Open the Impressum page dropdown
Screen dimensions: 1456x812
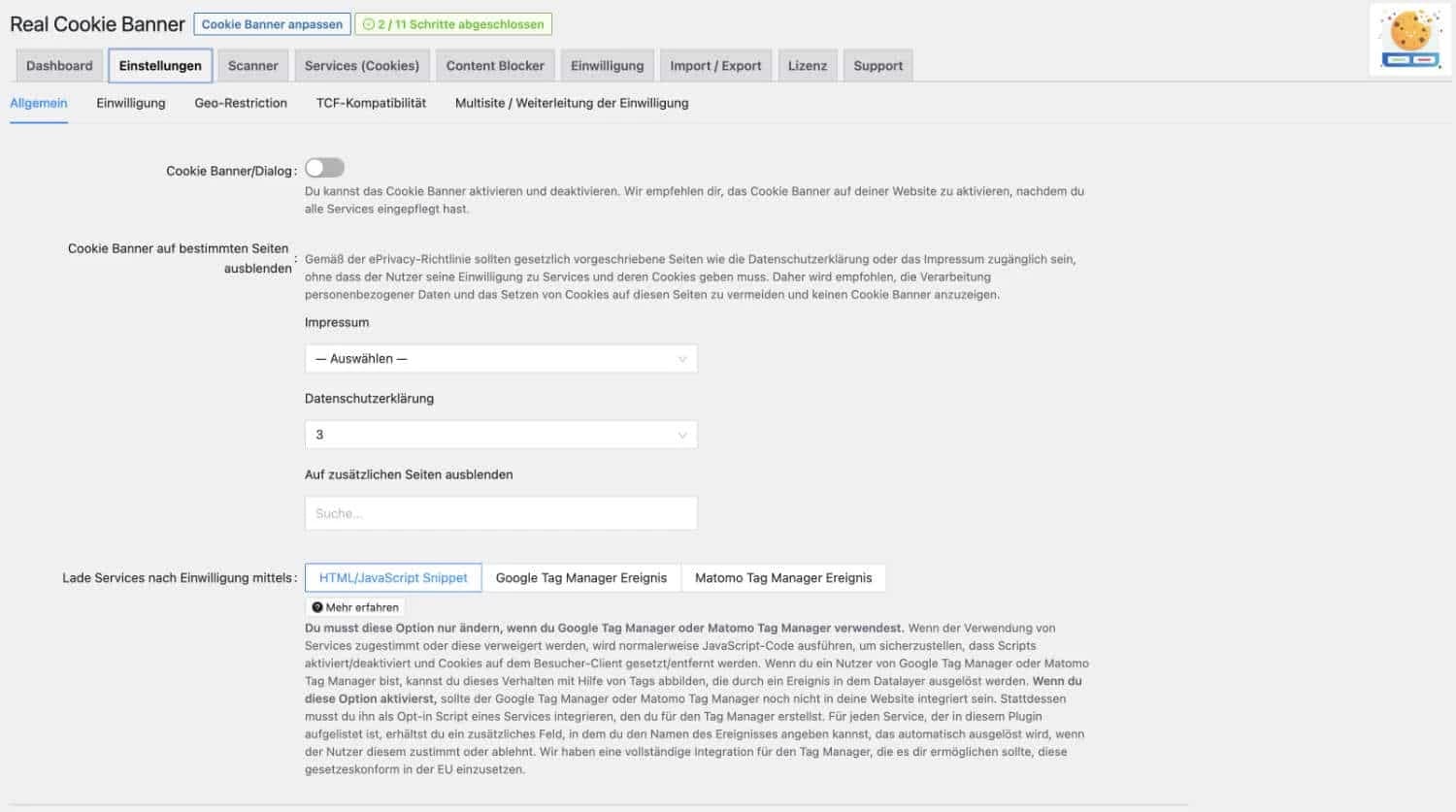[501, 359]
